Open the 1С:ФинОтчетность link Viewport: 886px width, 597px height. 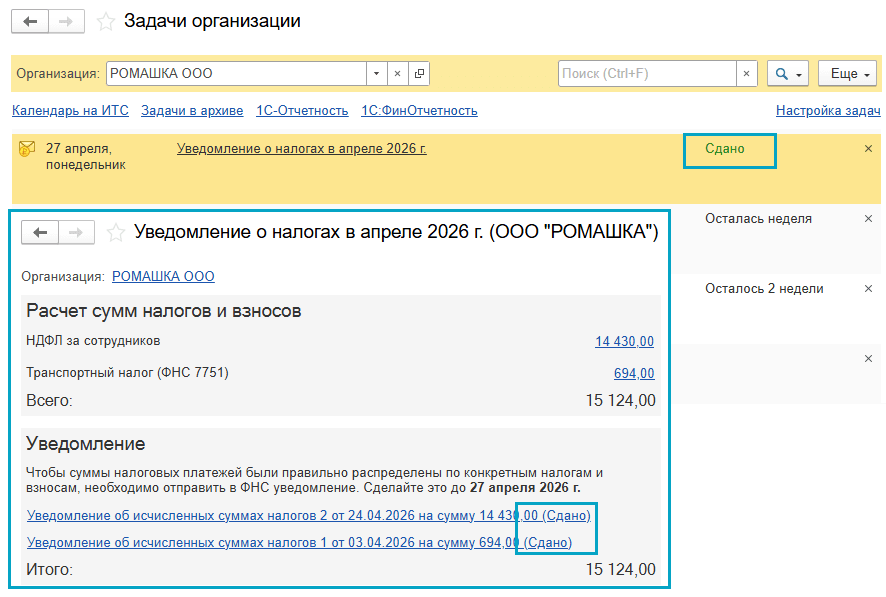[419, 111]
